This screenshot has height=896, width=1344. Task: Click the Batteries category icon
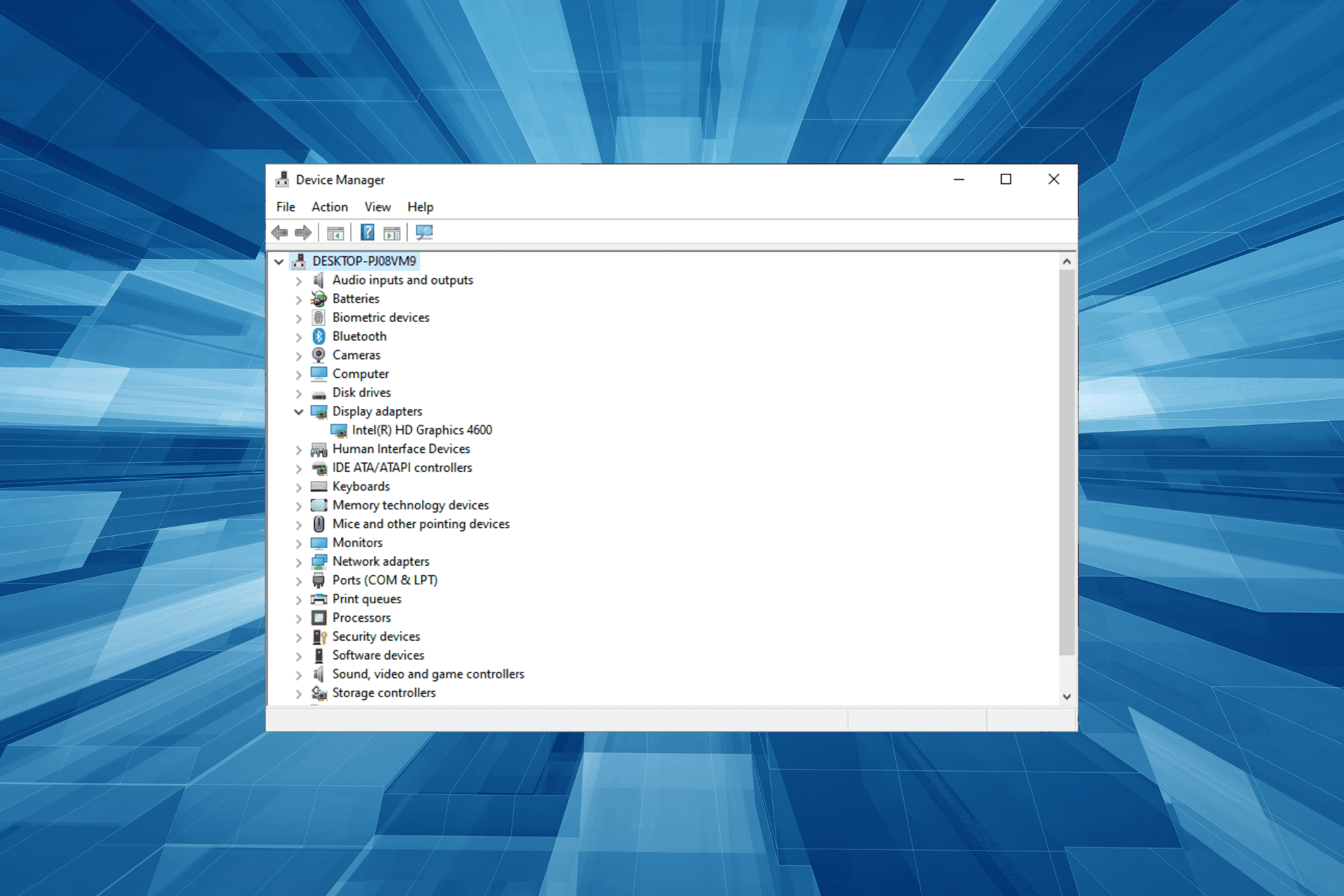tap(318, 299)
